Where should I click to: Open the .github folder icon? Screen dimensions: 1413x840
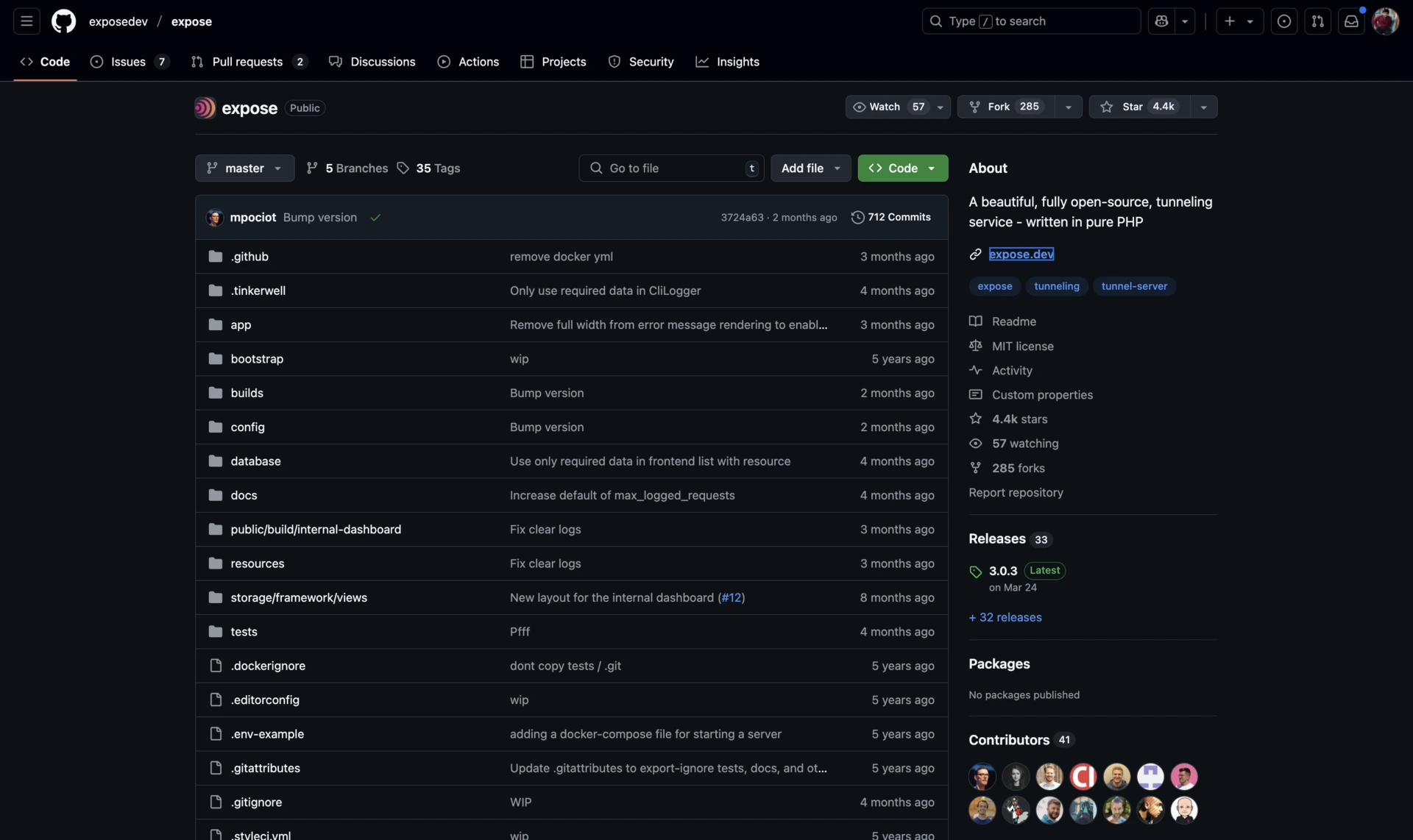(x=215, y=256)
